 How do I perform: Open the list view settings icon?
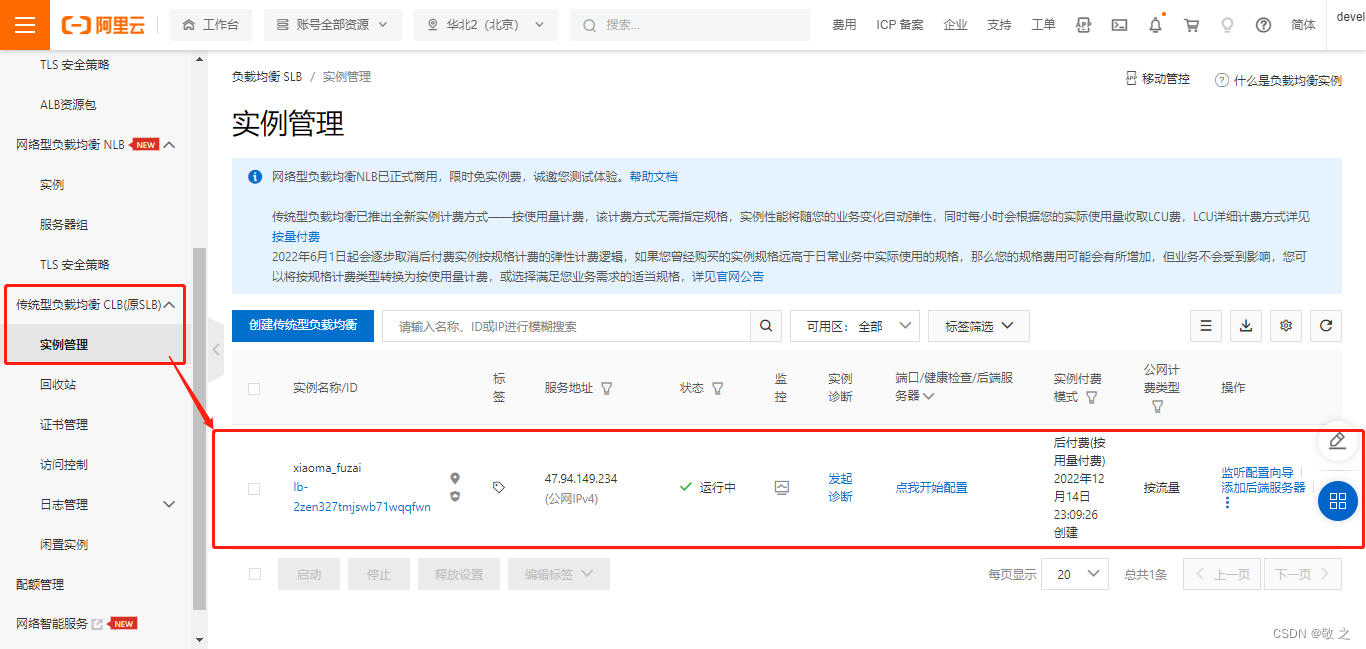click(x=1206, y=326)
